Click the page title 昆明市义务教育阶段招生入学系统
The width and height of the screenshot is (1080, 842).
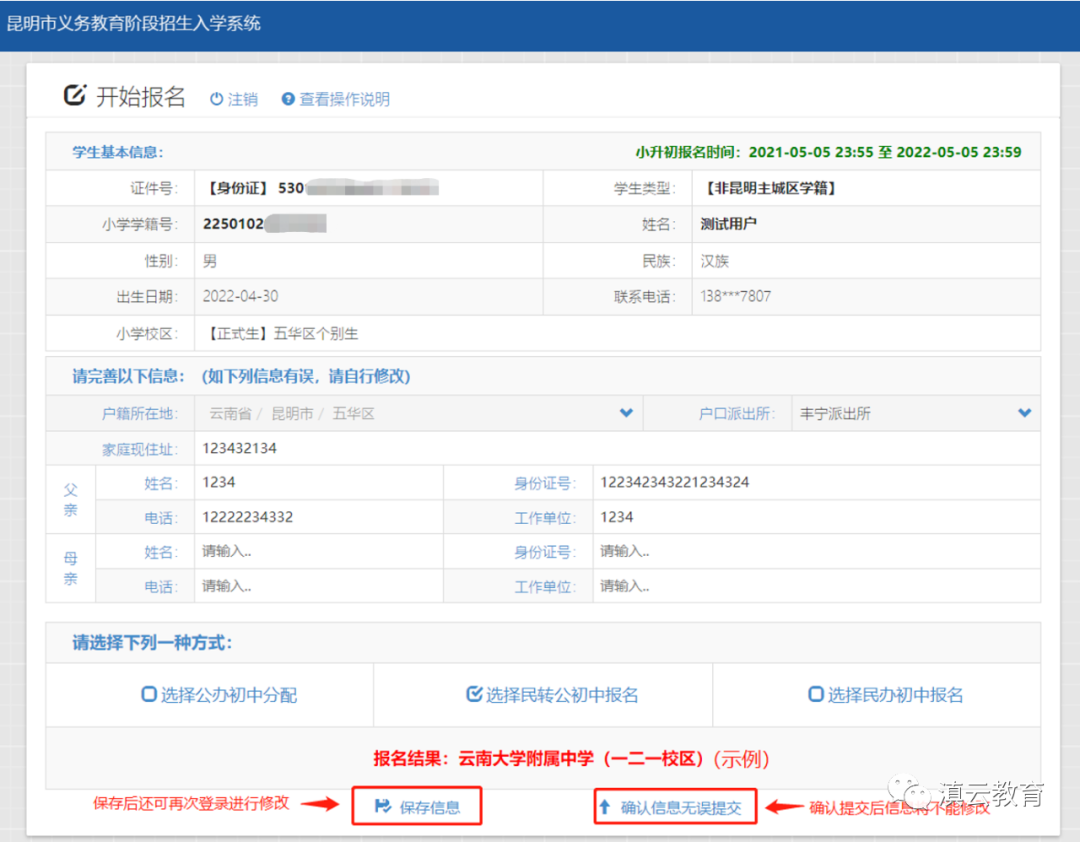click(x=134, y=23)
